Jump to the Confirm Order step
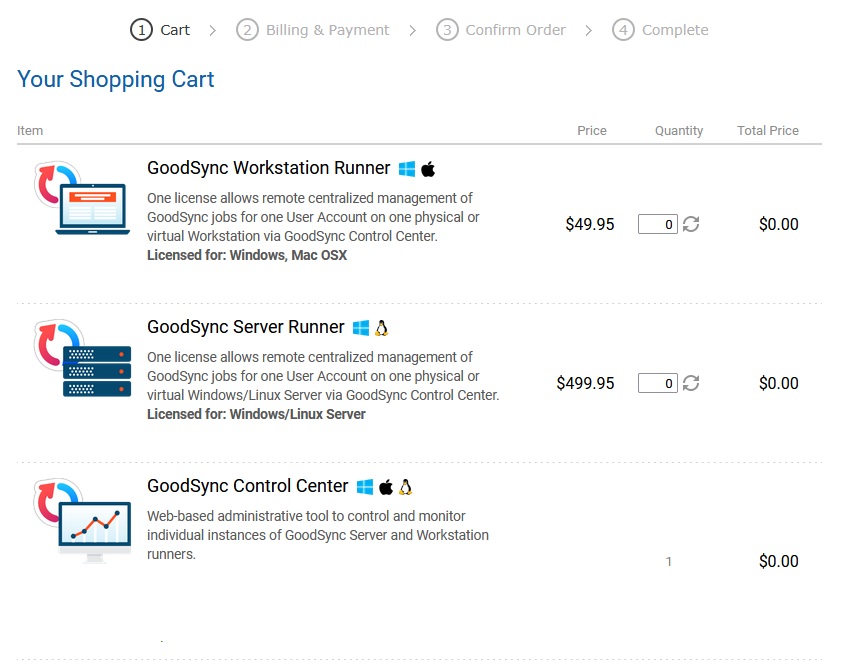This screenshot has height=668, width=863. 501,30
